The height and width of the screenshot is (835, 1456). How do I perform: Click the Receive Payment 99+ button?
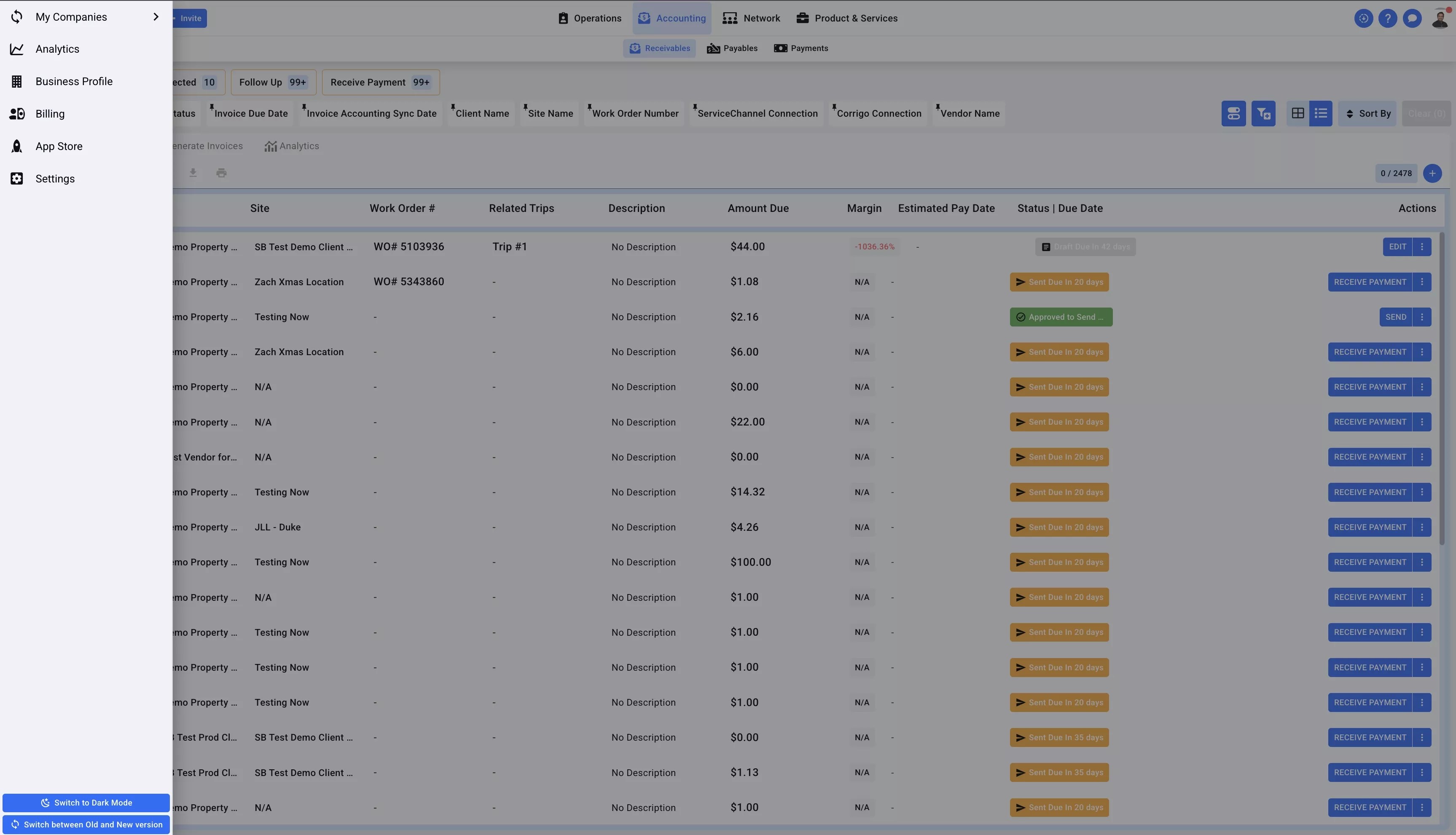[380, 82]
